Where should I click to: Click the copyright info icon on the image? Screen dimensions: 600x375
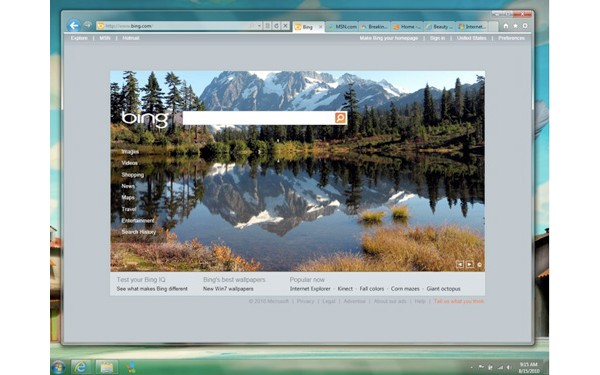tap(479, 264)
